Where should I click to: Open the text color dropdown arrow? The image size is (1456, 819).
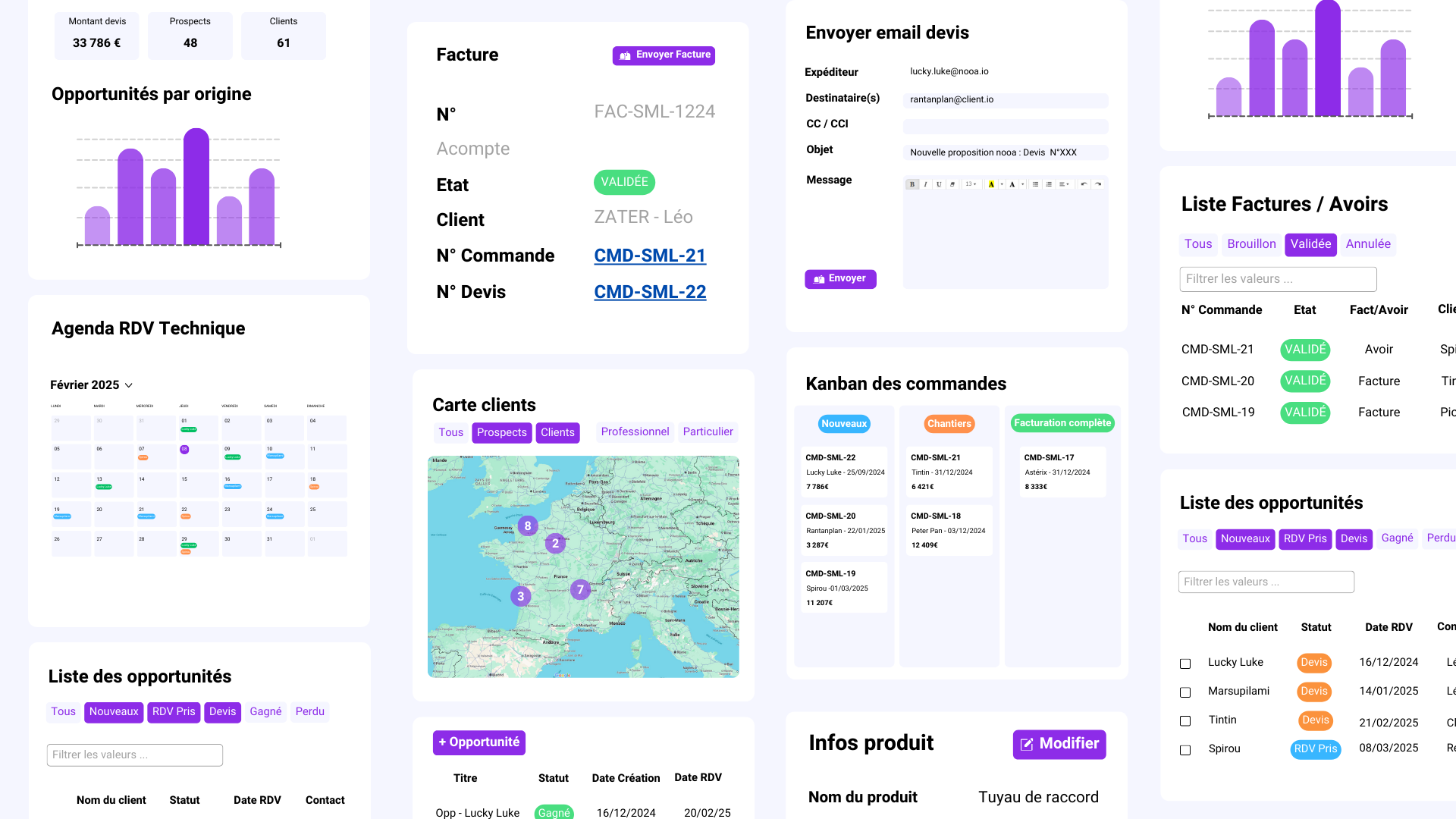pyautogui.click(x=1022, y=184)
